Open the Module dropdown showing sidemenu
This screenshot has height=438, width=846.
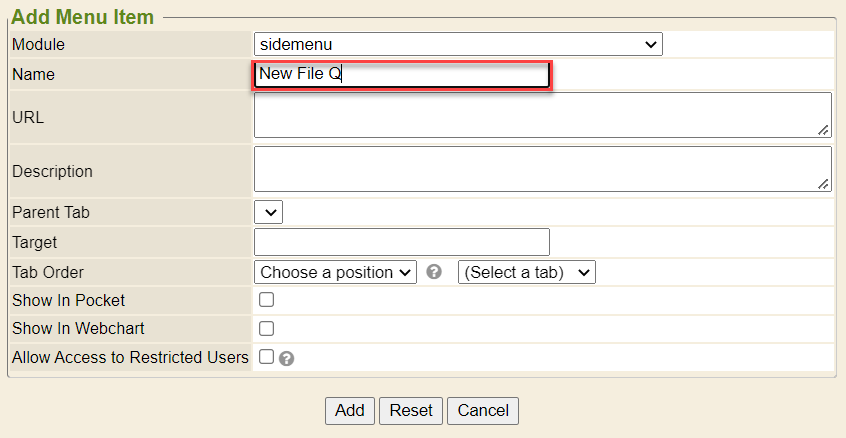point(458,44)
